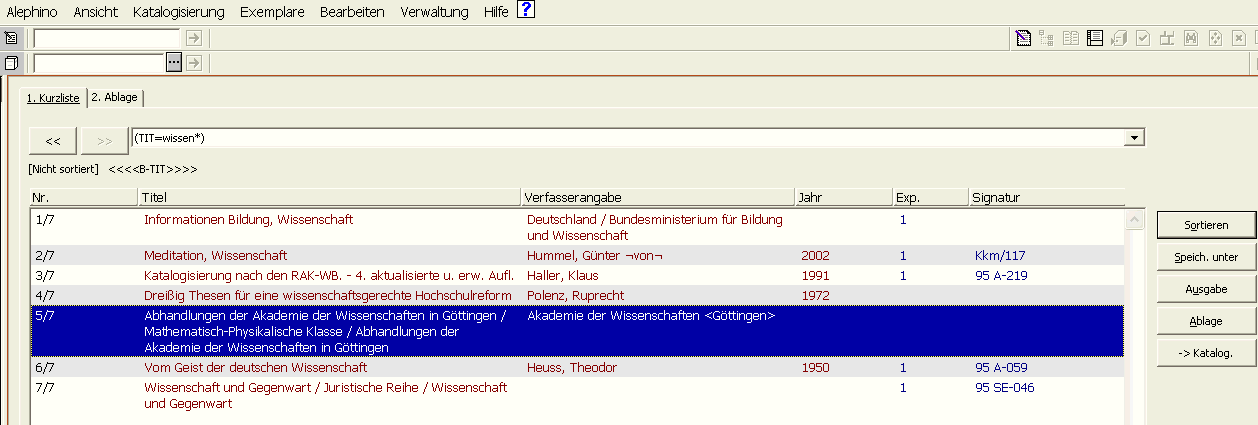The image size is (1258, 425).
Task: Click the Sortieren button
Action: coord(1206,225)
